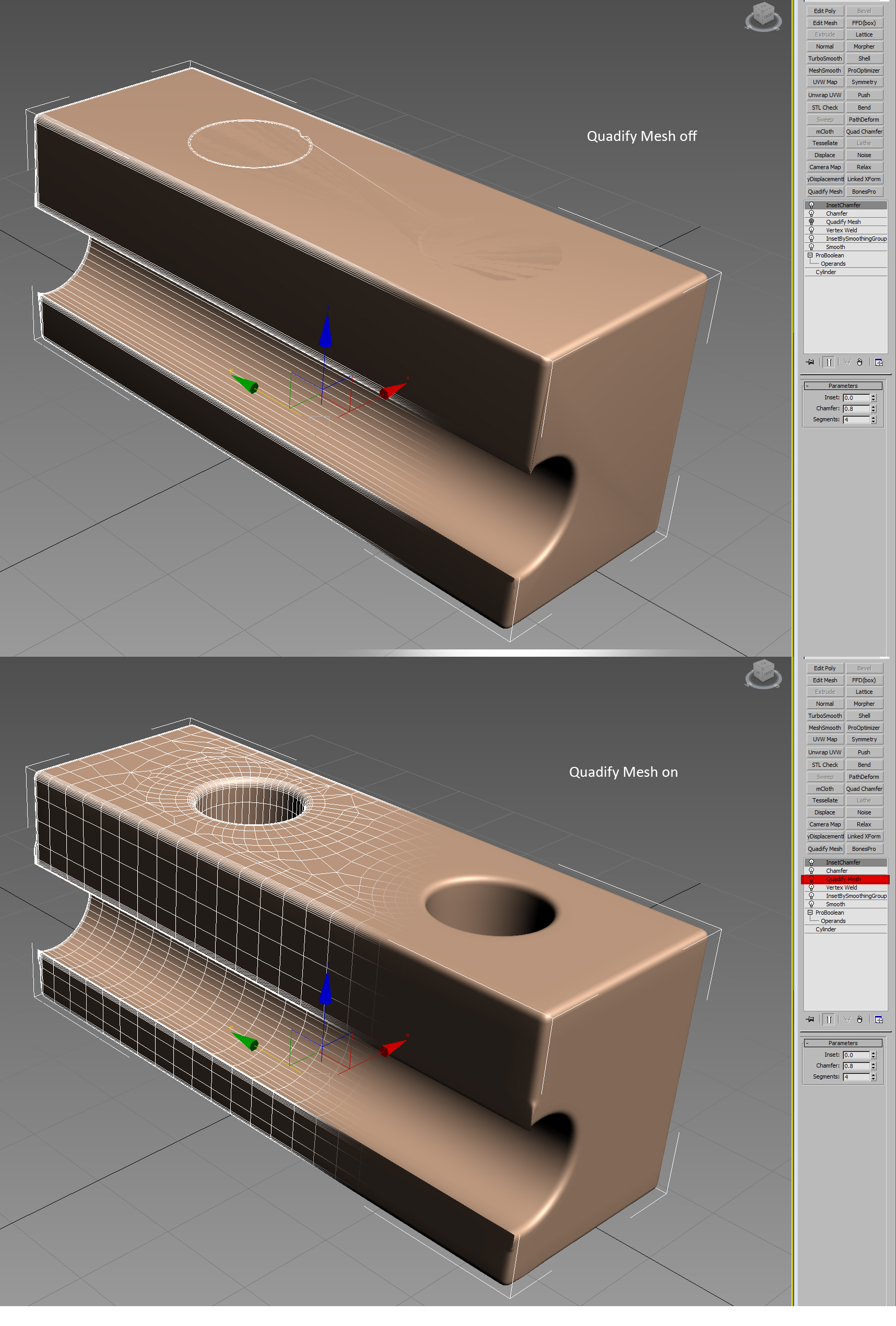Viewport: 896px width, 1326px height.
Task: Click the ViewCube in the Quadify Mesh off viewport
Action: (x=763, y=17)
